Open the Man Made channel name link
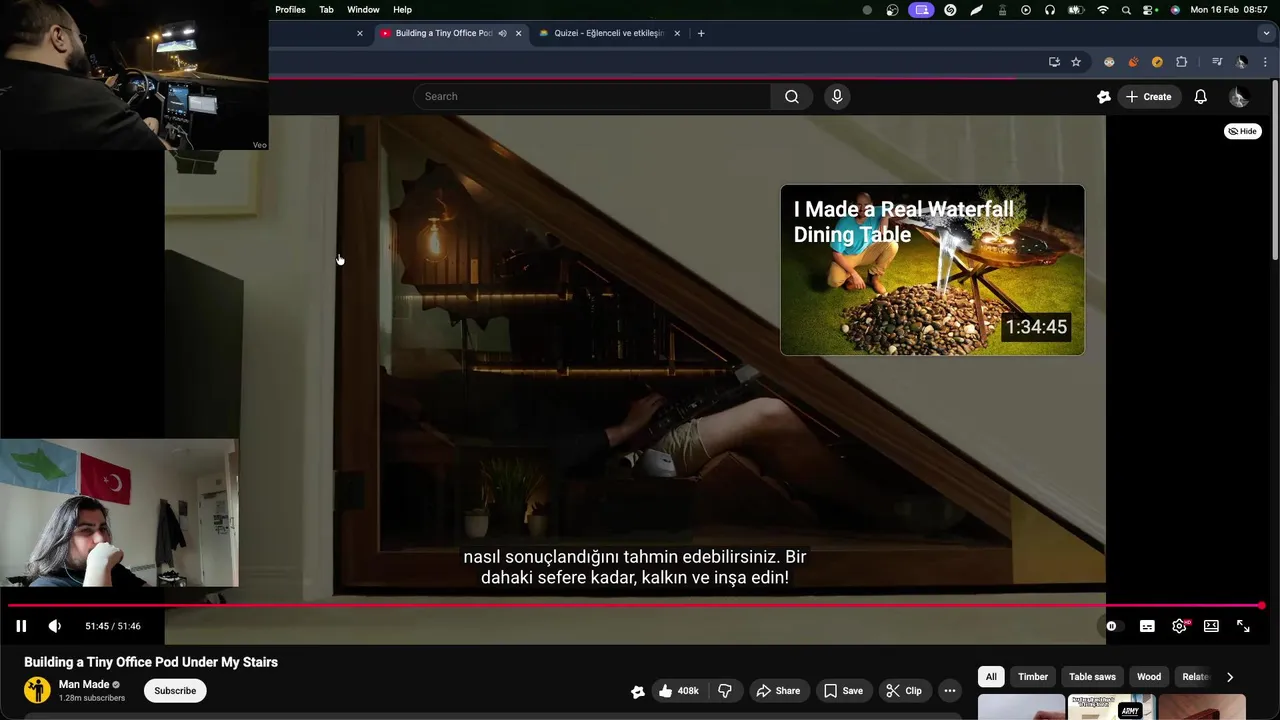The image size is (1280, 720). (84, 685)
